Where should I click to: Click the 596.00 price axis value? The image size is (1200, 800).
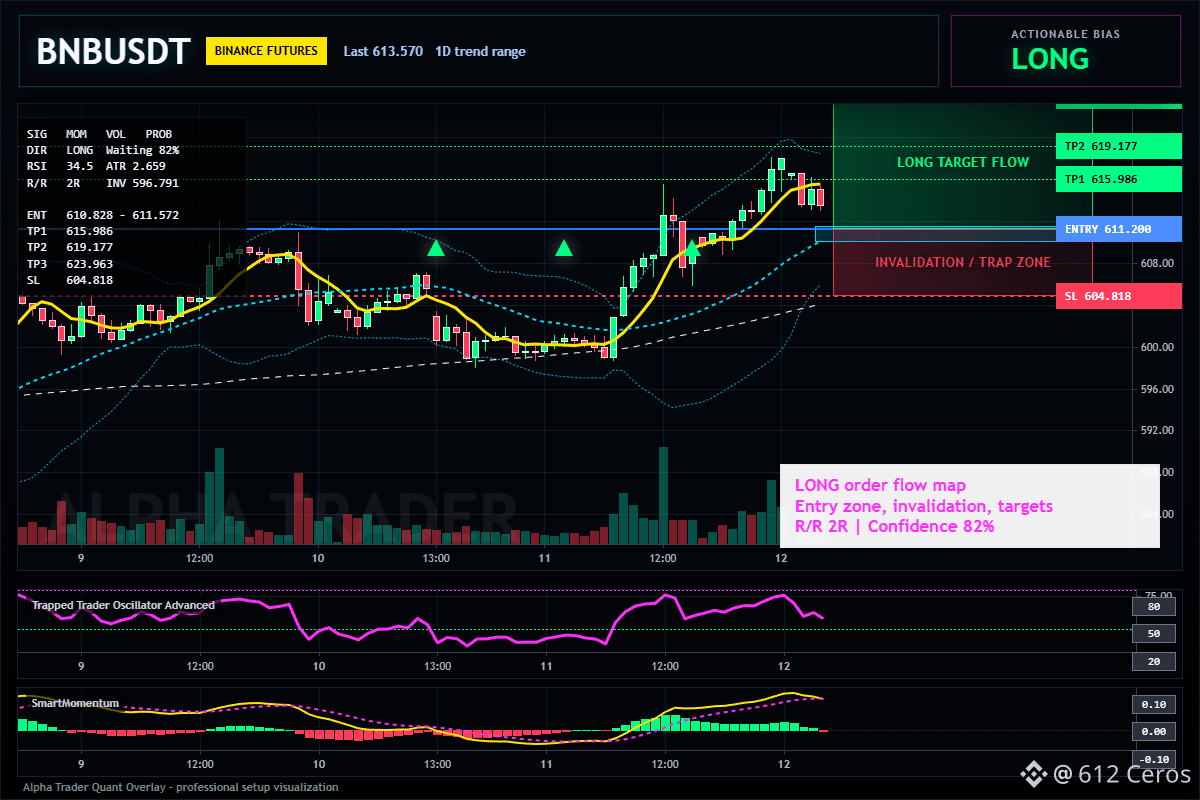tap(1155, 389)
